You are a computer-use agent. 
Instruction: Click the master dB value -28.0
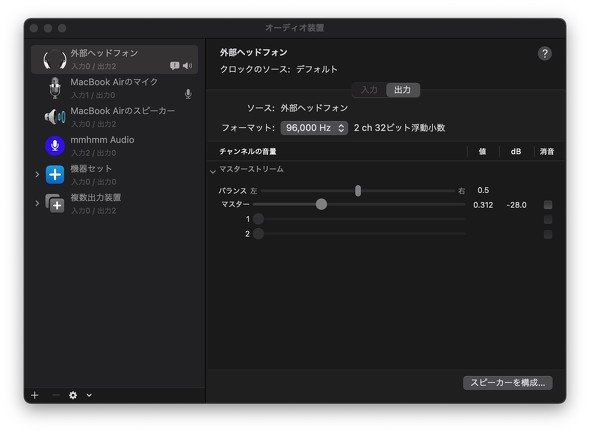(517, 205)
